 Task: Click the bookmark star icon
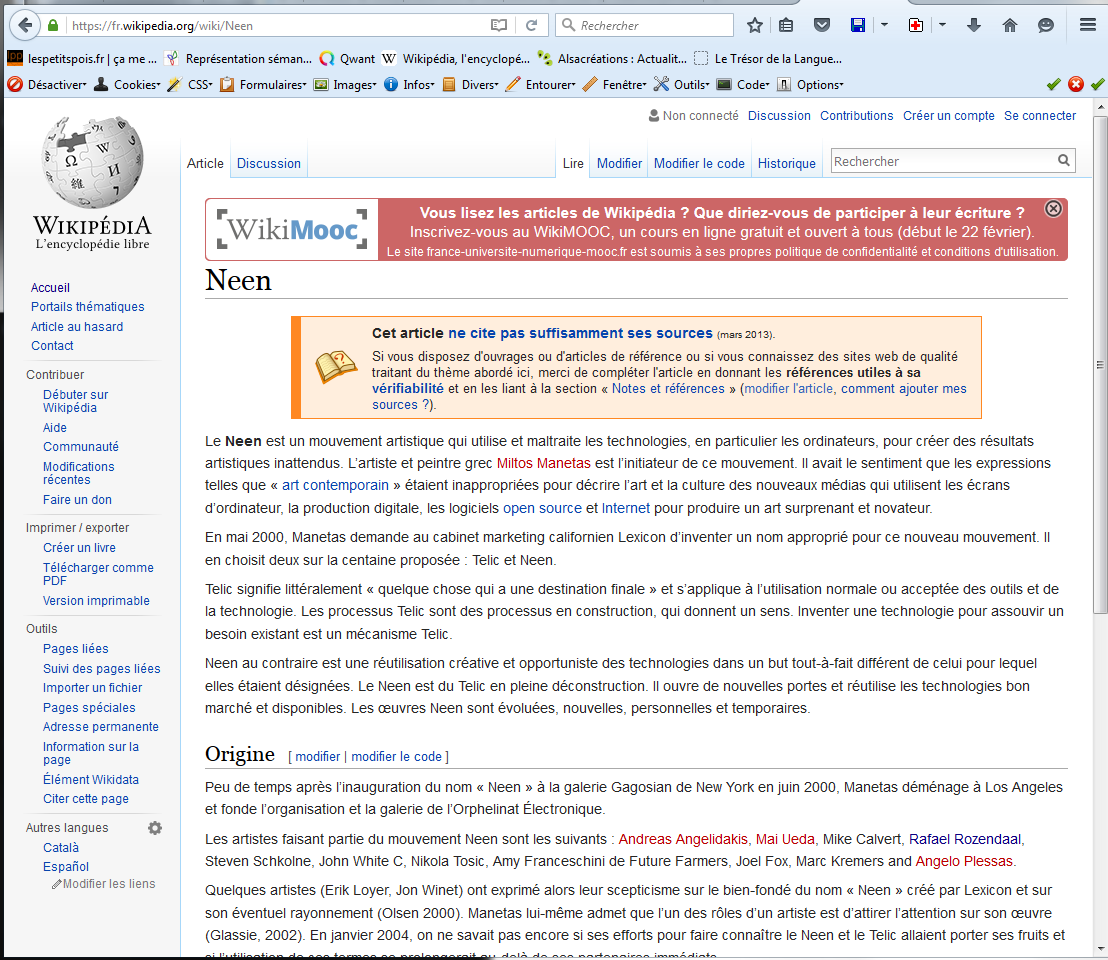click(755, 25)
